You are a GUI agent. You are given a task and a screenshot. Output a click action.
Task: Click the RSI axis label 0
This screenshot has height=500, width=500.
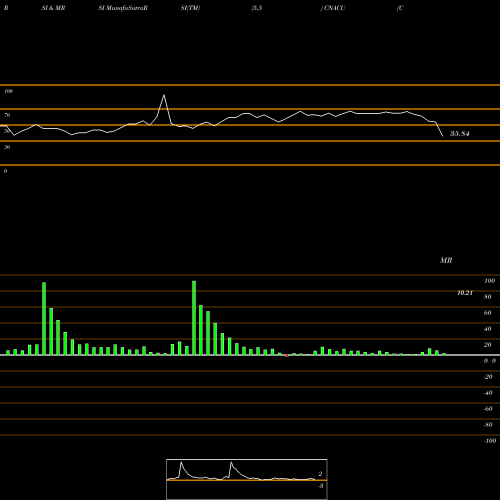(x=5, y=171)
